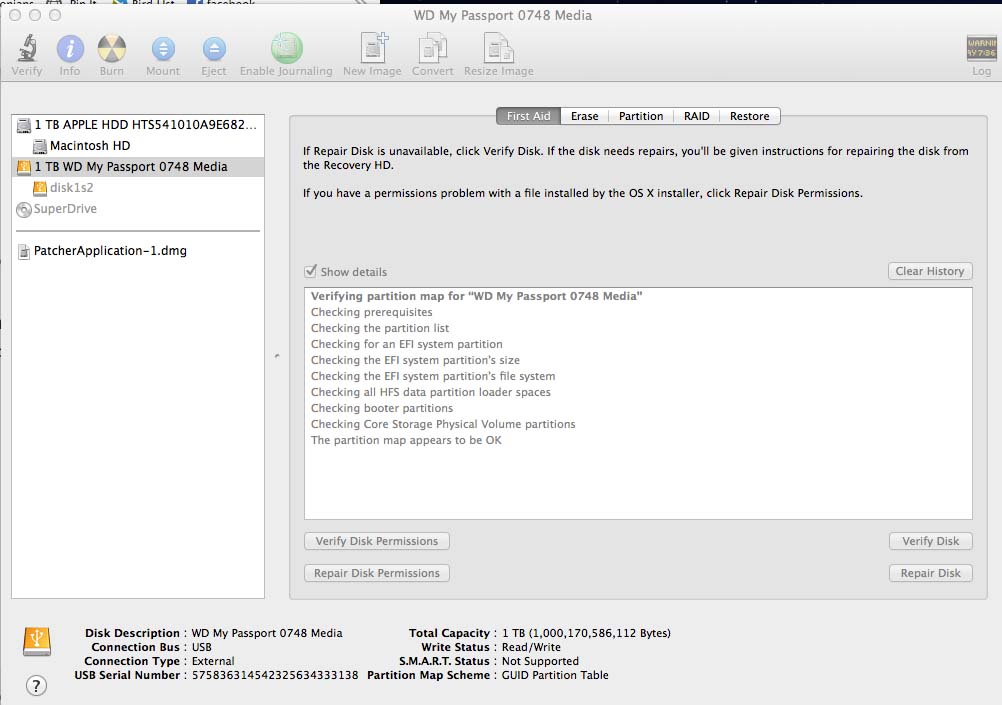
Task: Select the disk1s2 label in the sidebar
Action: pyautogui.click(x=72, y=187)
